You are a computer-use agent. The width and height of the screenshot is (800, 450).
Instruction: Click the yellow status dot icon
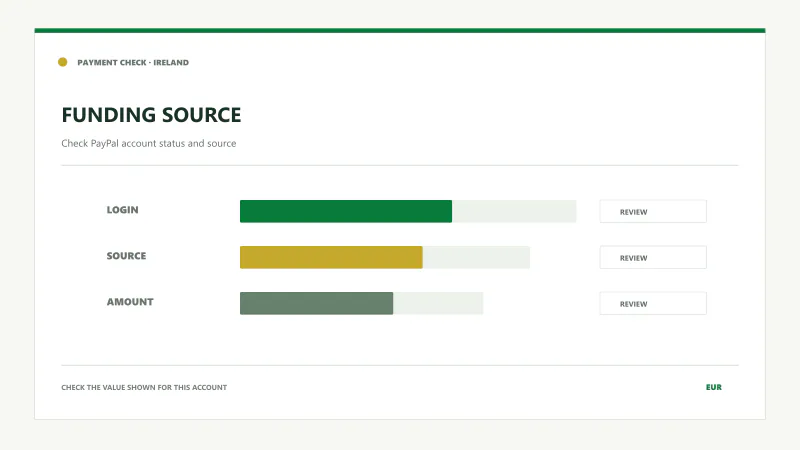click(62, 62)
